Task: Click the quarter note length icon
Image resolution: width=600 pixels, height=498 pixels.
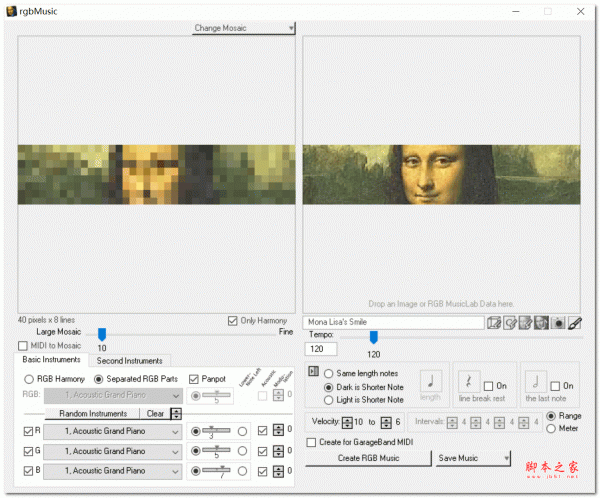Action: point(431,381)
